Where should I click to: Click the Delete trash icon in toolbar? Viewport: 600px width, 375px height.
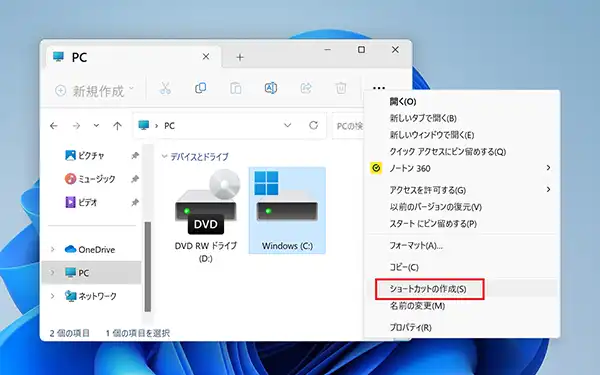click(341, 88)
